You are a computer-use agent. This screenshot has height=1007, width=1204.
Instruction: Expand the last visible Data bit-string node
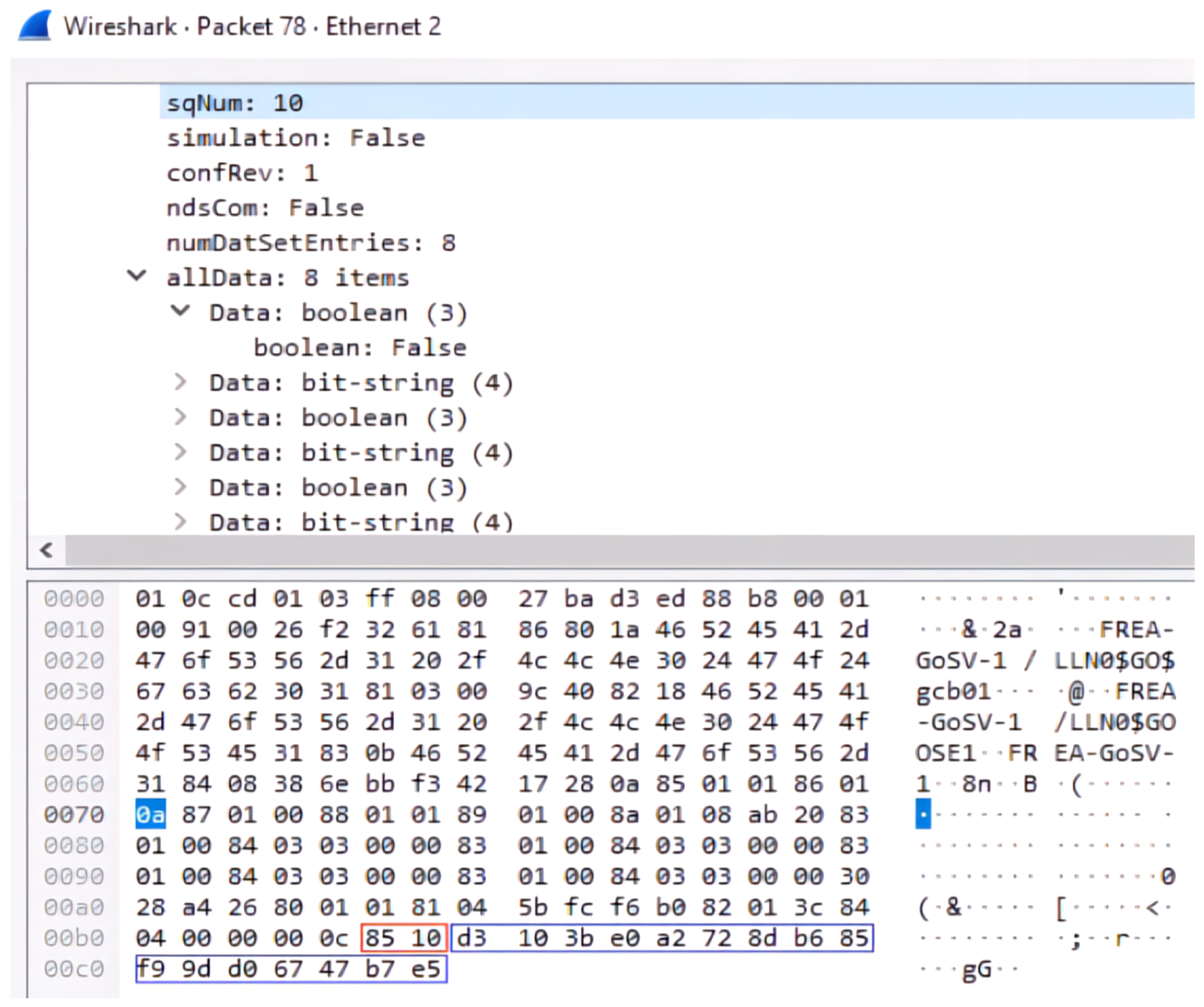tap(180, 521)
